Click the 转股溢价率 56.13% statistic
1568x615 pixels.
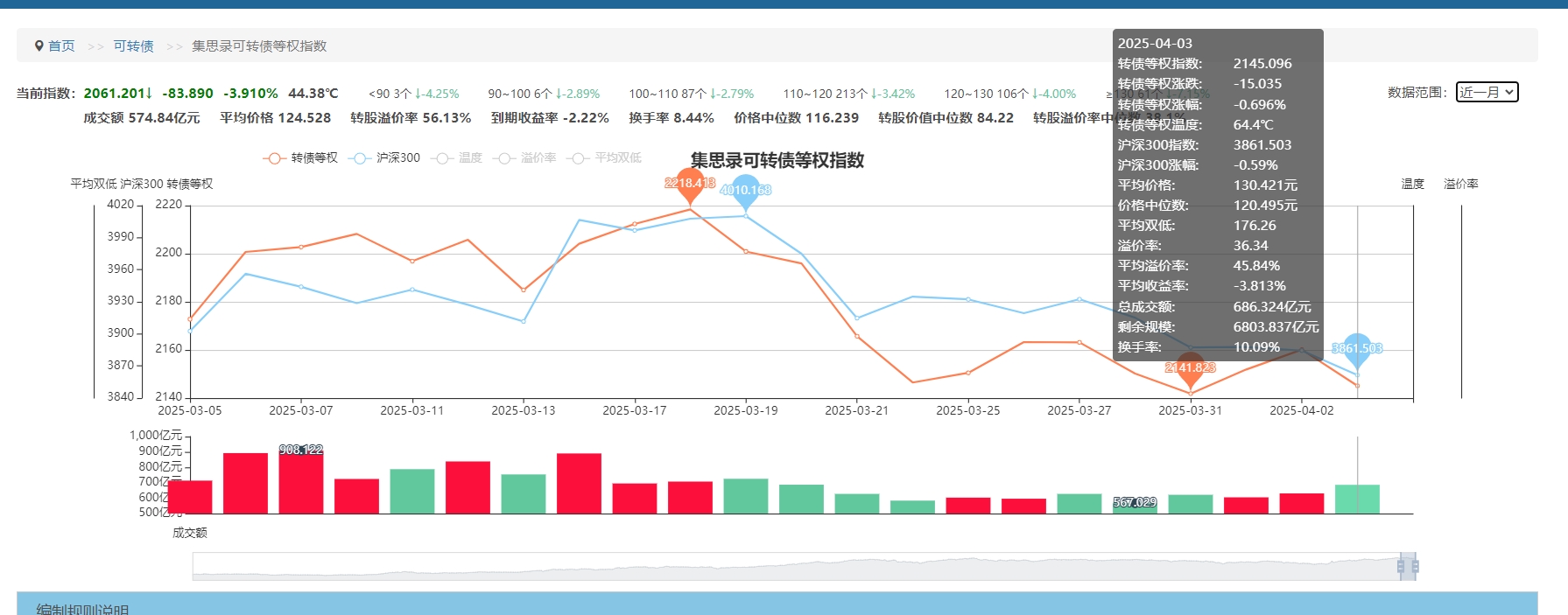[x=411, y=117]
